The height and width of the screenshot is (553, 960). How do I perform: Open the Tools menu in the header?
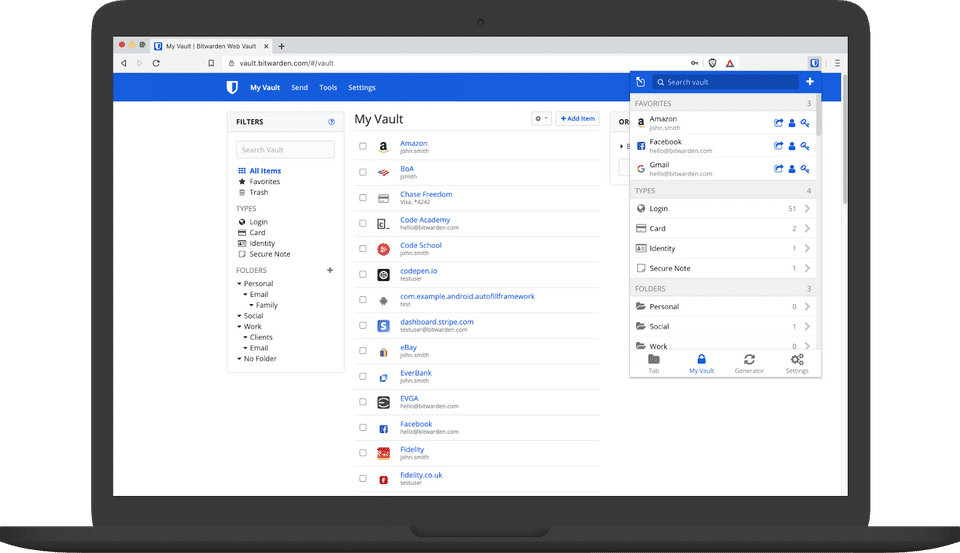point(328,88)
